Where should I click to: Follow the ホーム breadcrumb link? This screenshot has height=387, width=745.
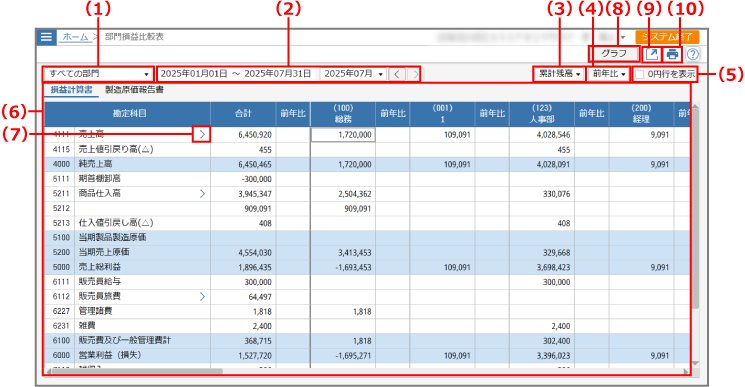(x=76, y=37)
